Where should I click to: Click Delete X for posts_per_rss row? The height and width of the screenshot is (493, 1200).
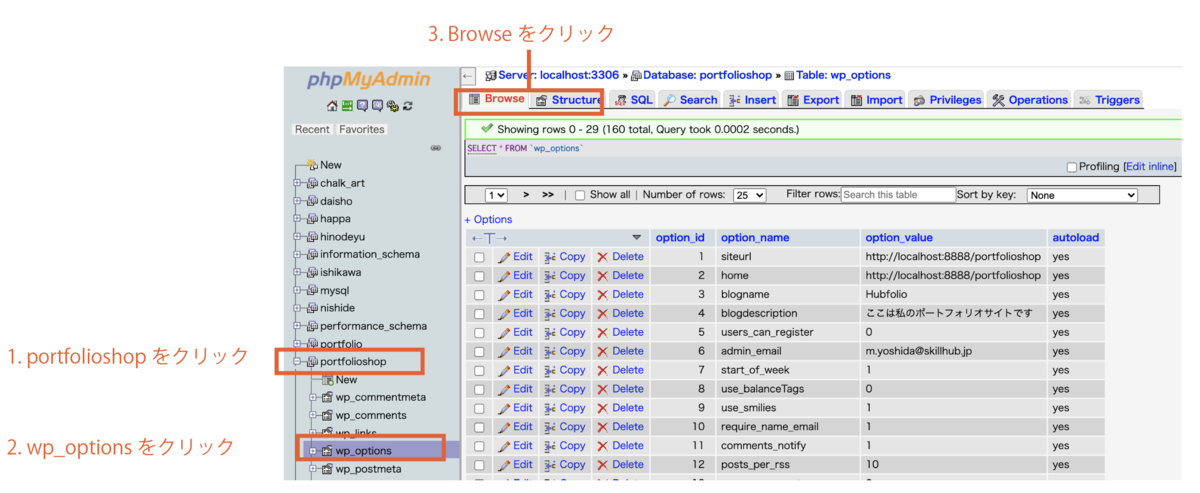pos(602,464)
